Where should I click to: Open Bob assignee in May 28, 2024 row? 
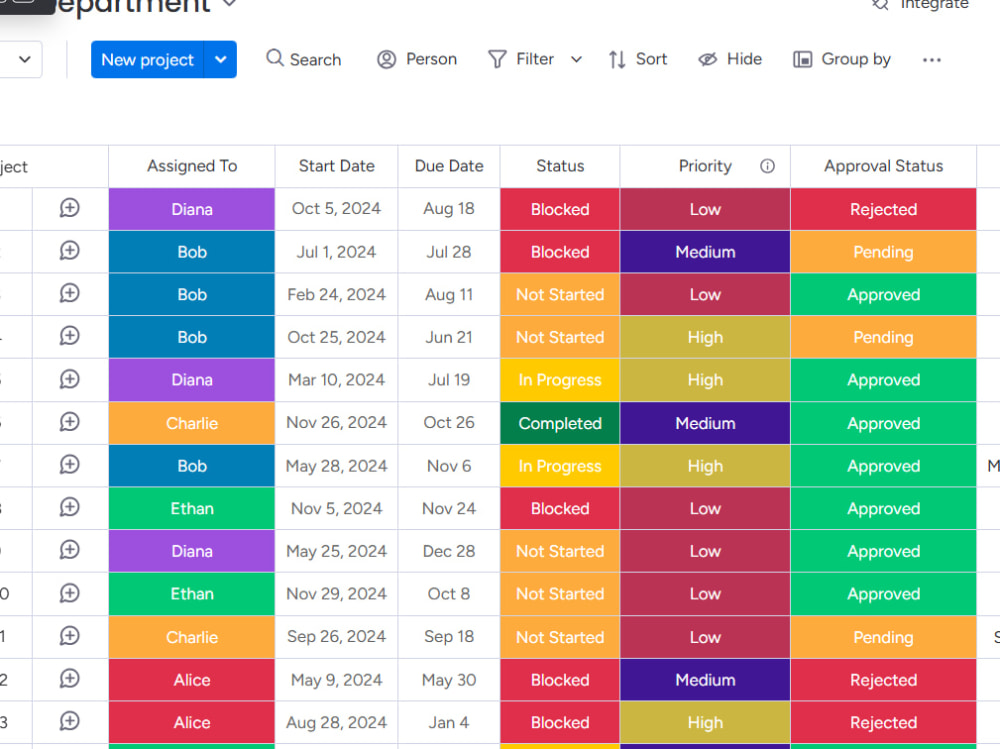192,466
